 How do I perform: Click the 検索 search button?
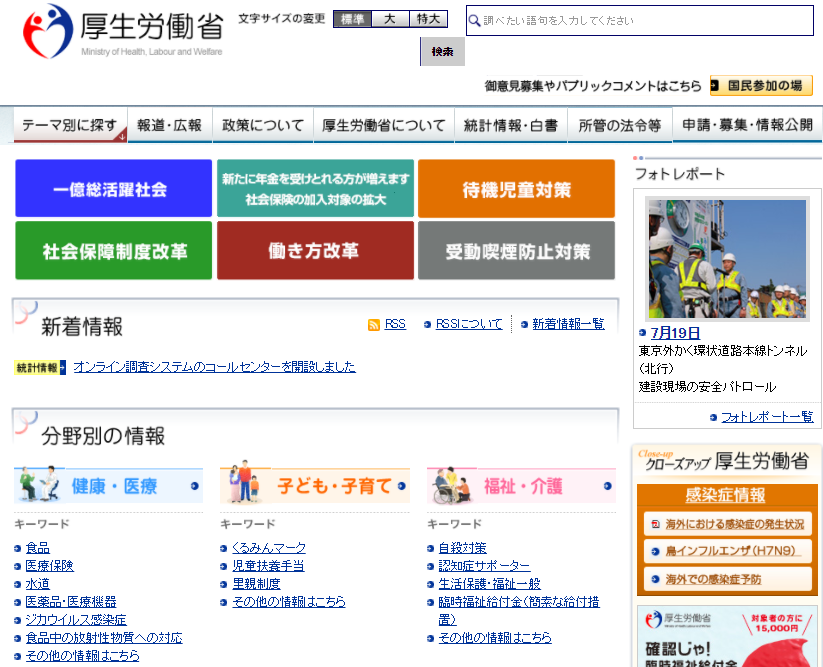(442, 51)
